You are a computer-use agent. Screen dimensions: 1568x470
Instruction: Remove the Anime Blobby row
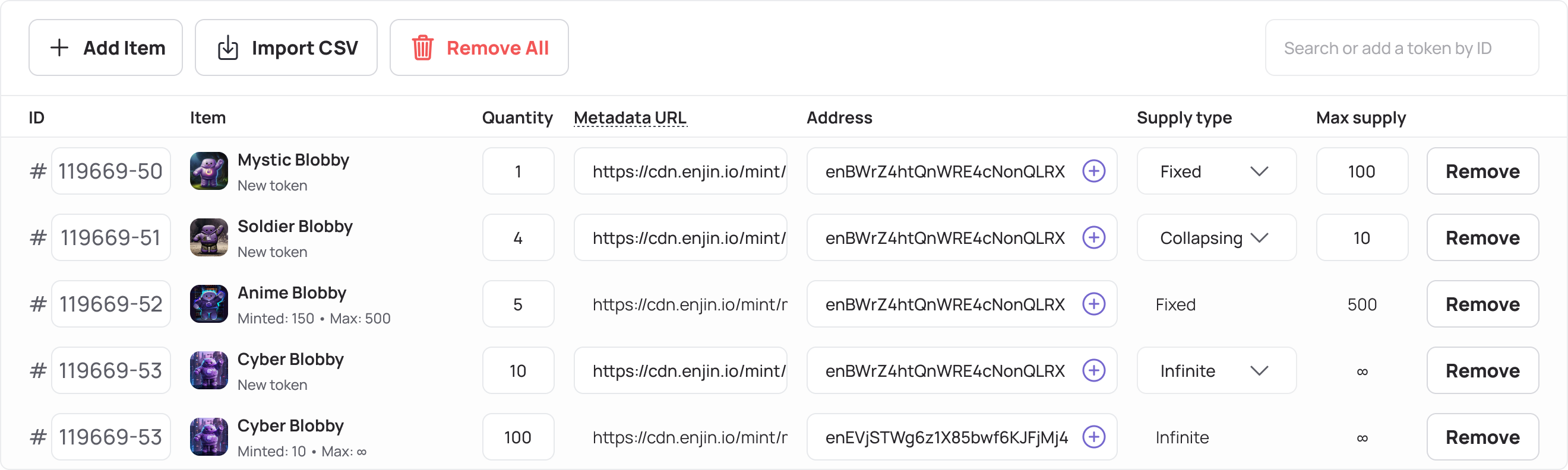click(x=1482, y=304)
